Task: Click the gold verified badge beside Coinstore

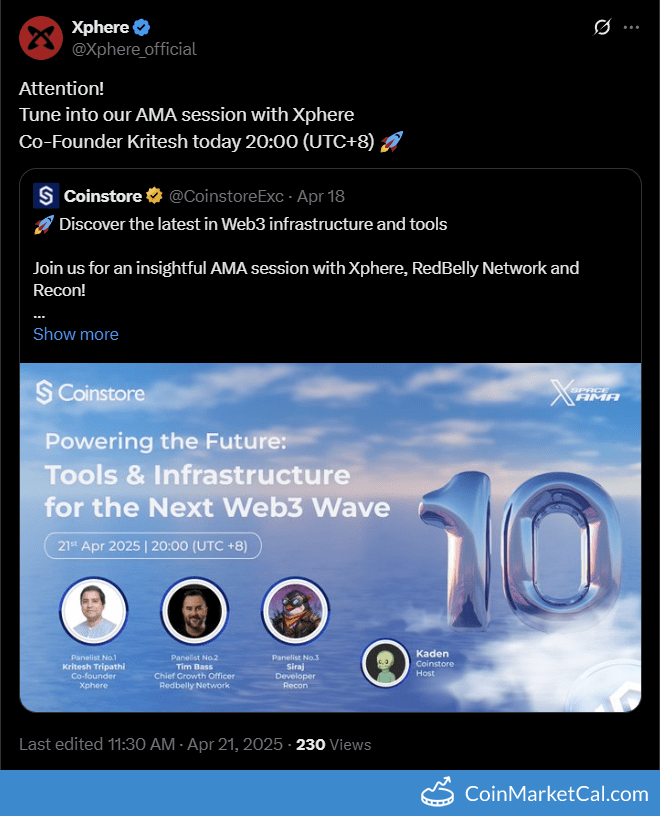Action: 155,195
